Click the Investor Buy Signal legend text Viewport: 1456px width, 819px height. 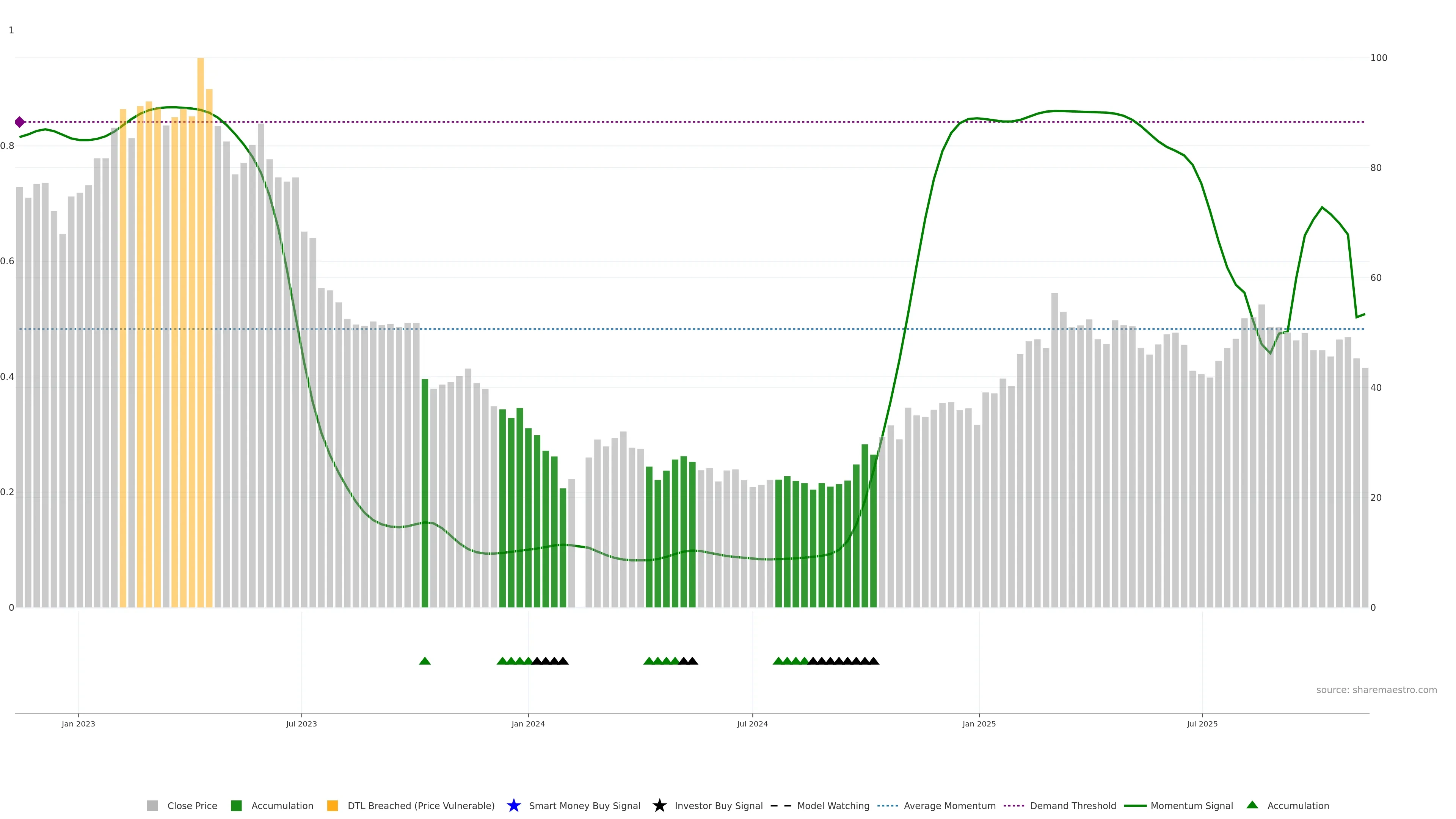719,805
